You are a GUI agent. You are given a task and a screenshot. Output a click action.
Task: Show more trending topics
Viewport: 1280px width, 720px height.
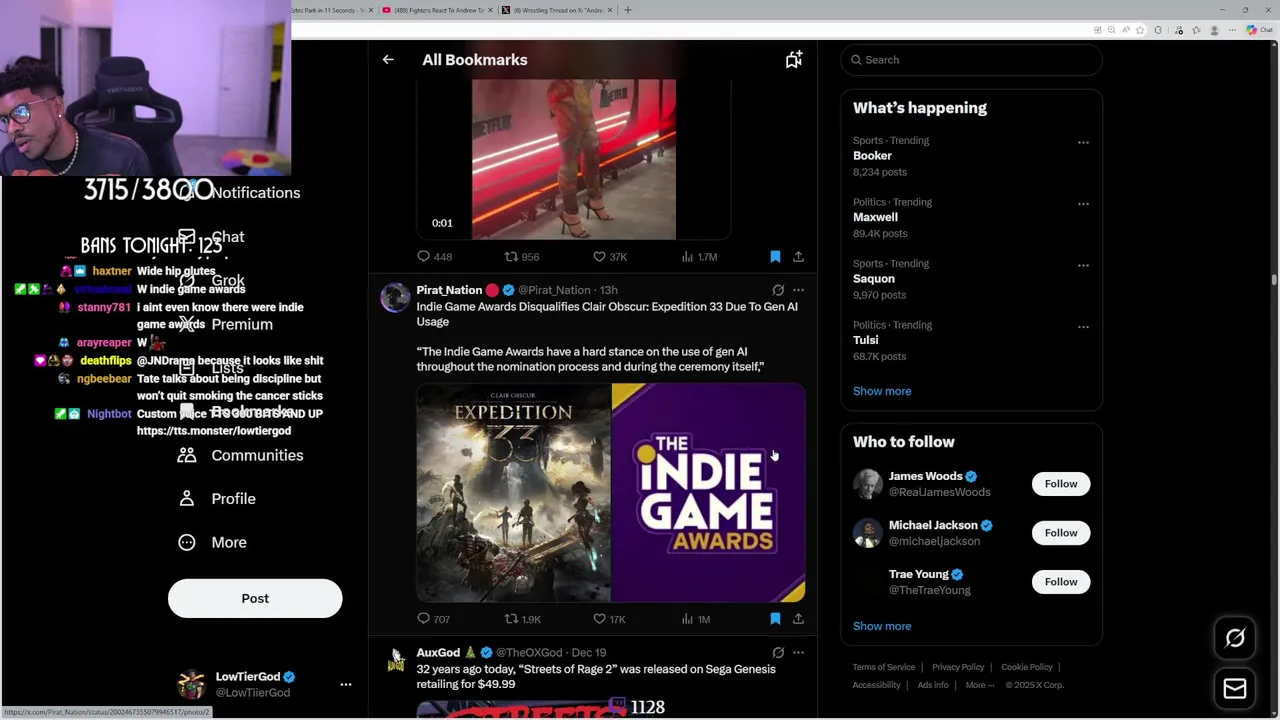882,391
